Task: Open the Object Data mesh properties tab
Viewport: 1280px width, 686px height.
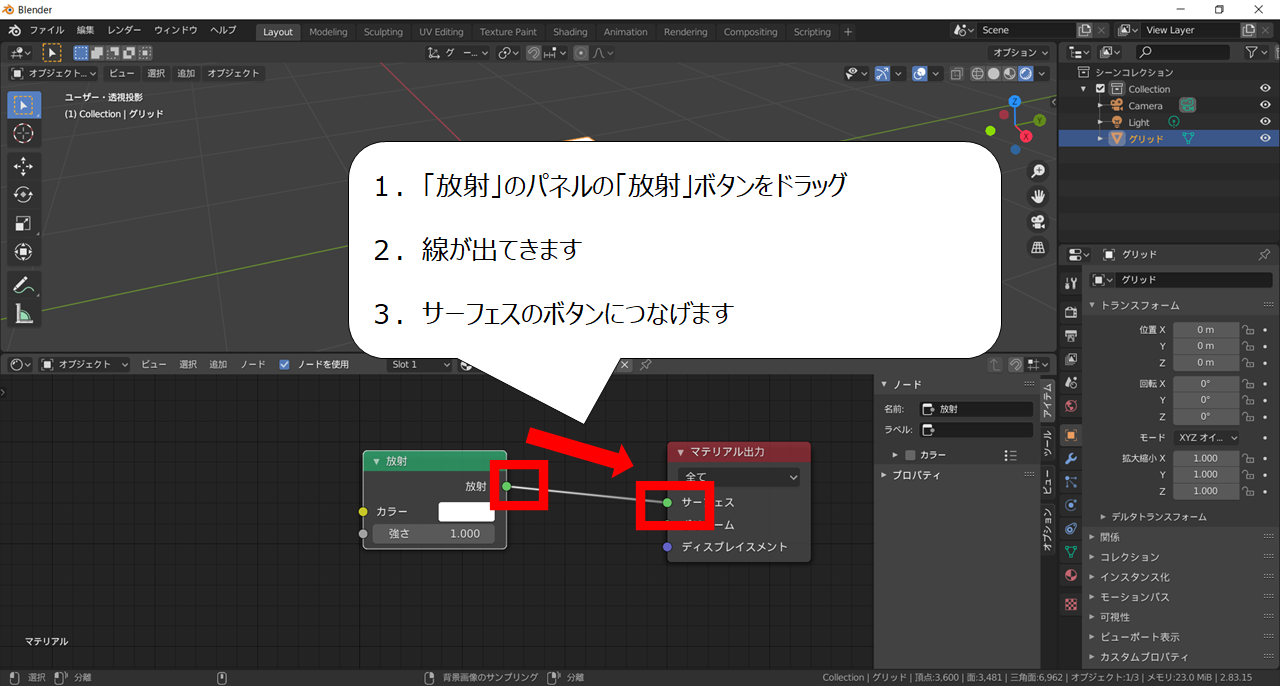Action: point(1071,551)
